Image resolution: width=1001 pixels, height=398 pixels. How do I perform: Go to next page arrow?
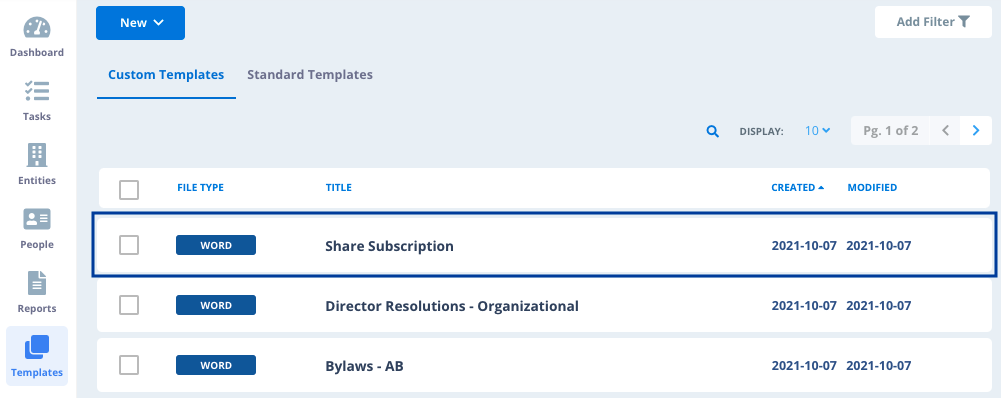pos(975,131)
